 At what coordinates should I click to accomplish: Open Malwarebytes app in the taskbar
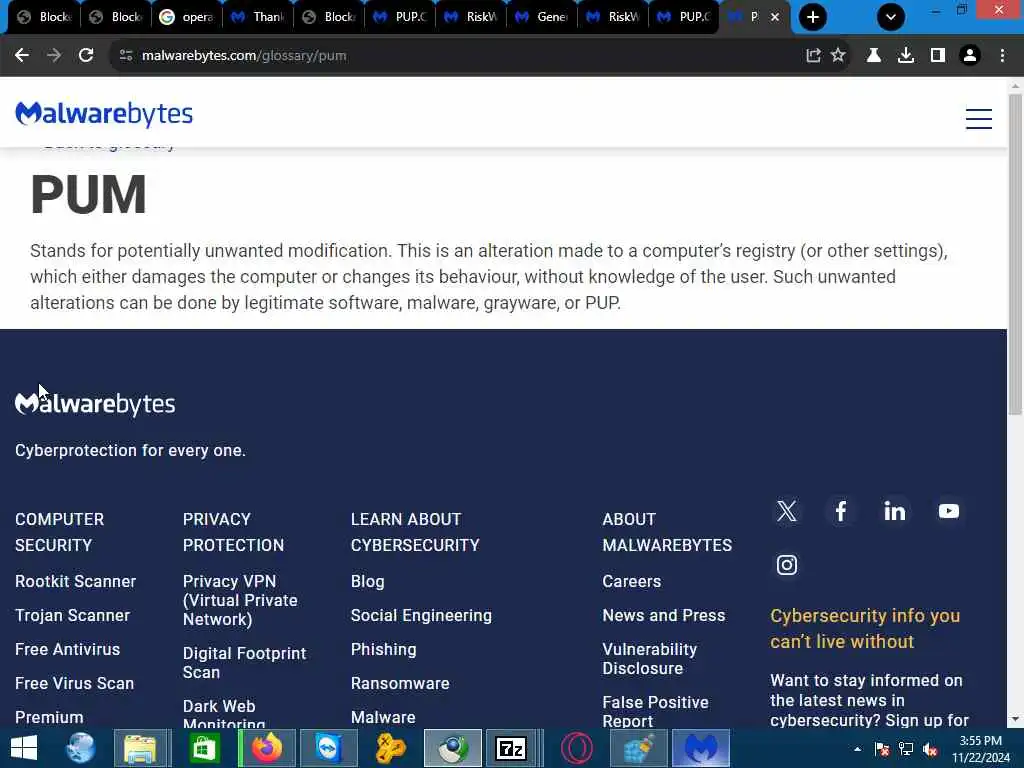(701, 748)
